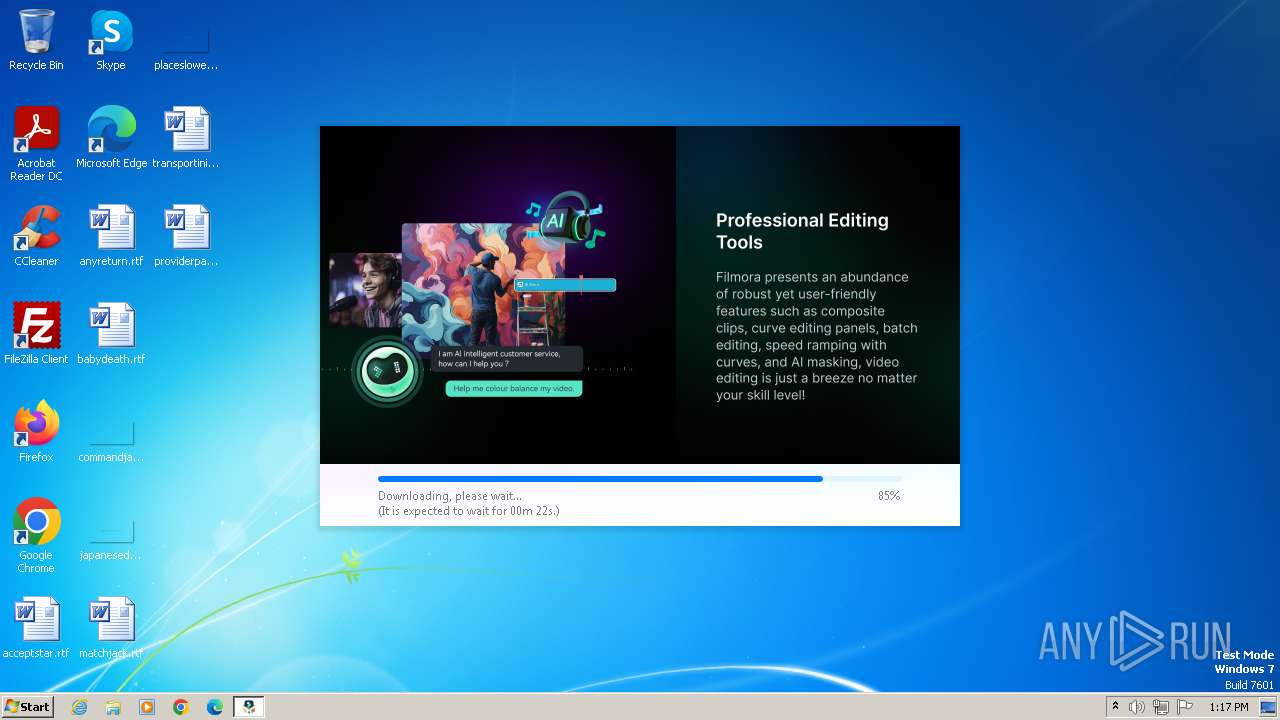Click the Show Desktop button
Screen dimensions: 1280x720
pyautogui.click(x=1269, y=707)
